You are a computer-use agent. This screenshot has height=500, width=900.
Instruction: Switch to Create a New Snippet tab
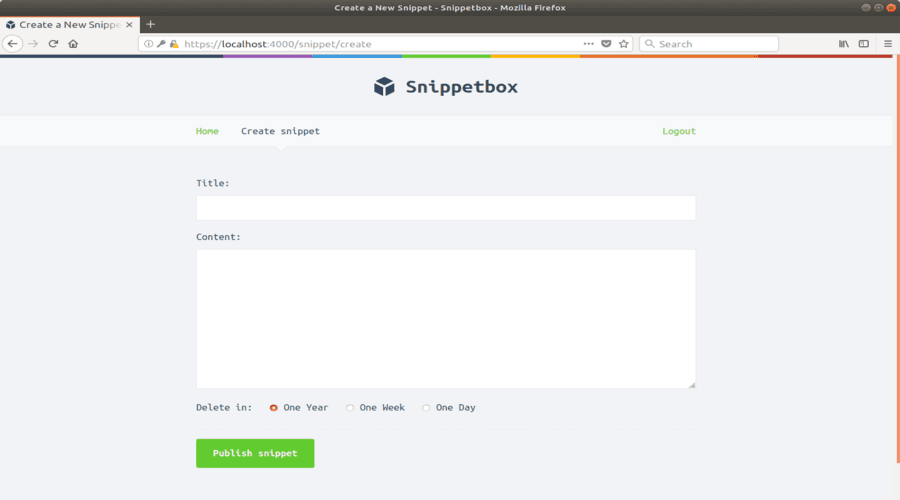tap(69, 25)
